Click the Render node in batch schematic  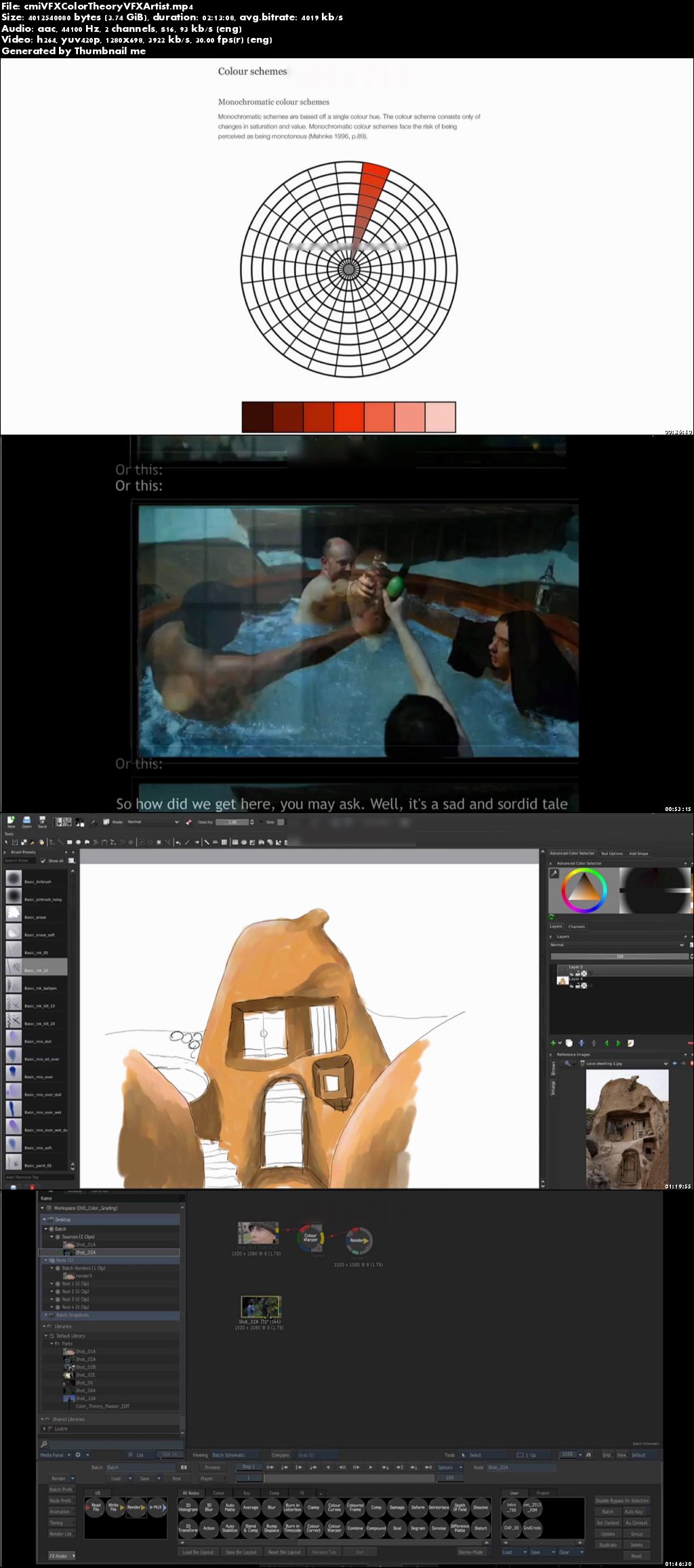[x=359, y=1239]
